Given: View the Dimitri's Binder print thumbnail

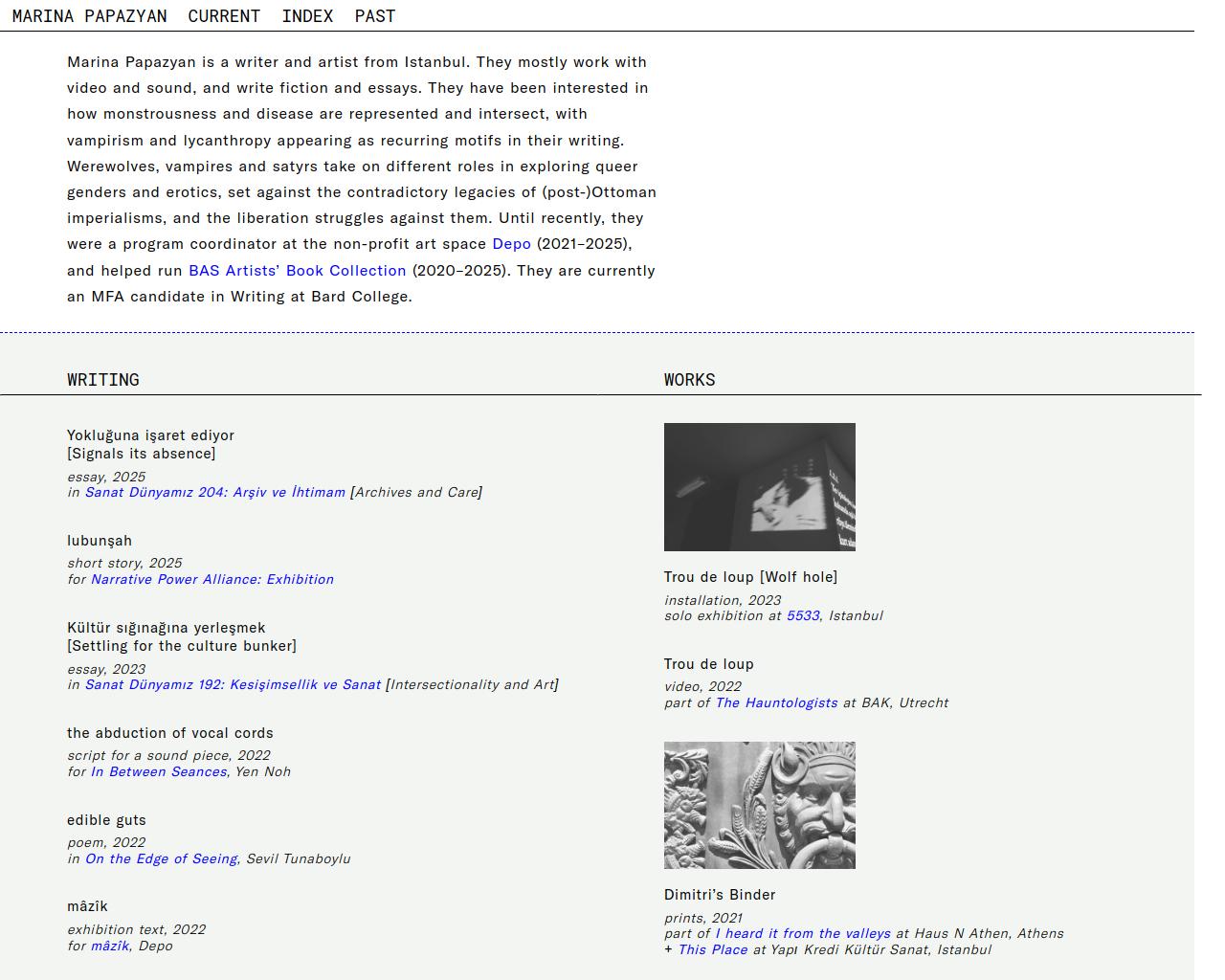Looking at the screenshot, I should pos(759,806).
